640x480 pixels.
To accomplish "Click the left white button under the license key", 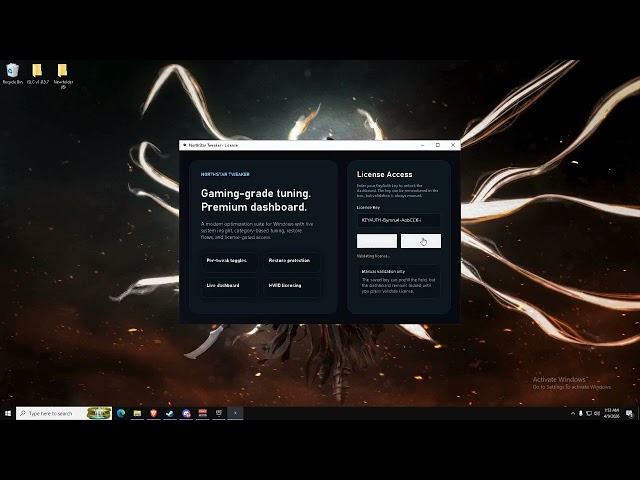I will [377, 241].
